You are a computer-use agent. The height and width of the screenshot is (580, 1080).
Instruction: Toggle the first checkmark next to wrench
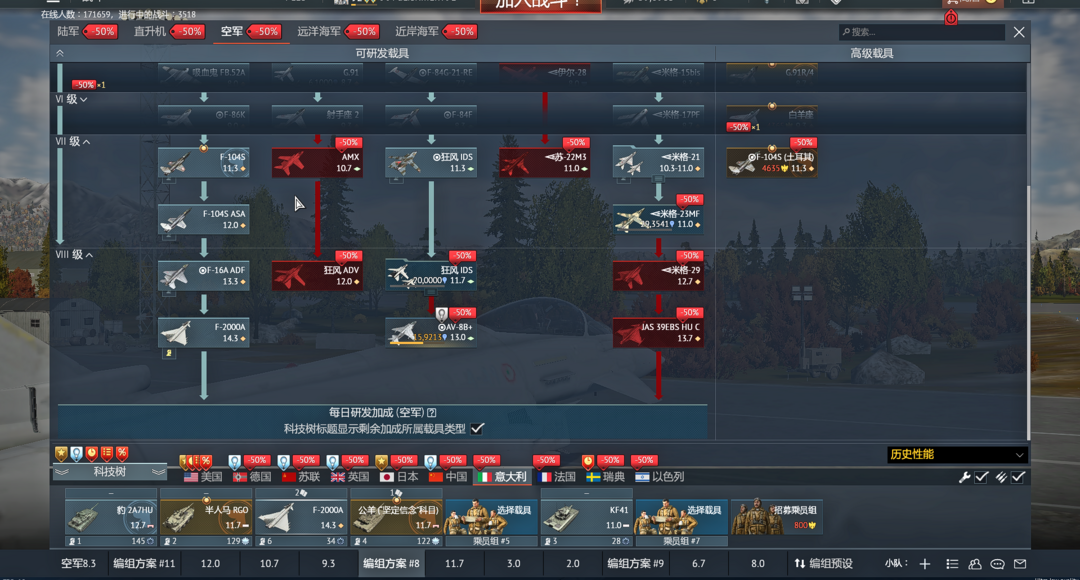click(x=982, y=478)
